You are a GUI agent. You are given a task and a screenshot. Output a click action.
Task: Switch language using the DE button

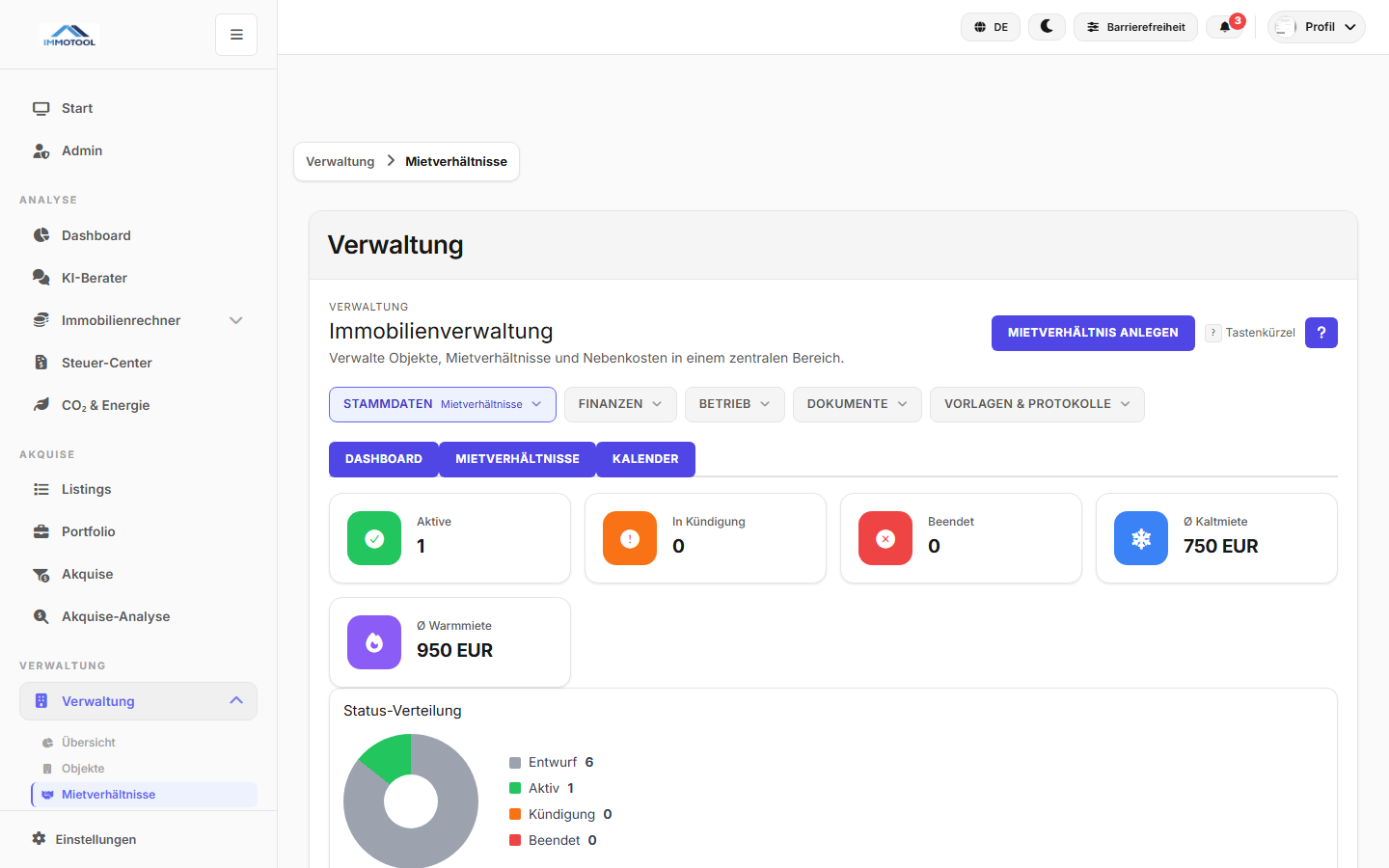(990, 26)
